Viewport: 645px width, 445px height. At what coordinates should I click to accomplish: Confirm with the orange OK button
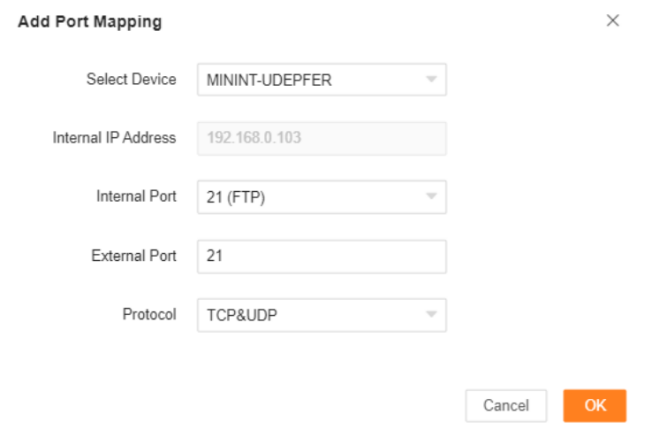[x=594, y=405]
